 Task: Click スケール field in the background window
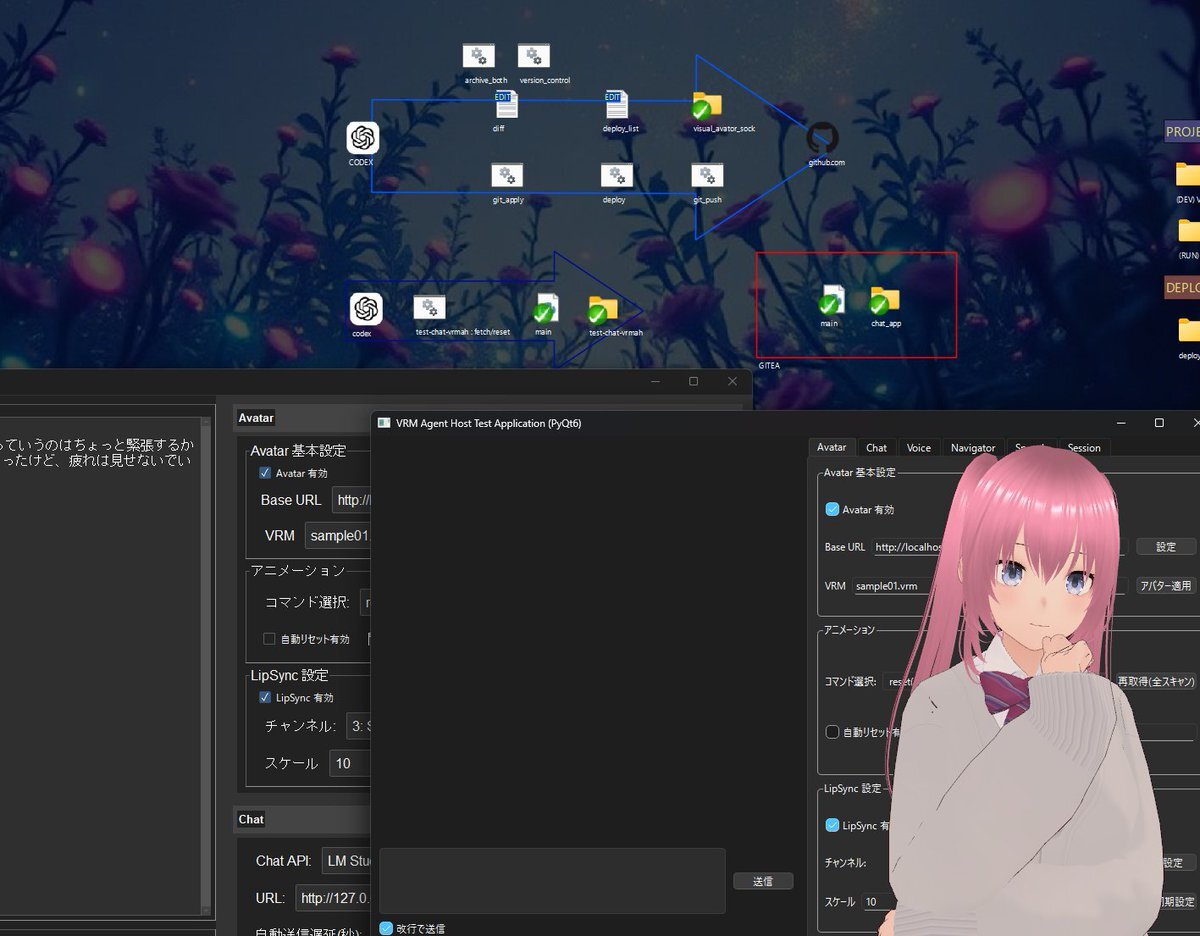click(x=351, y=763)
